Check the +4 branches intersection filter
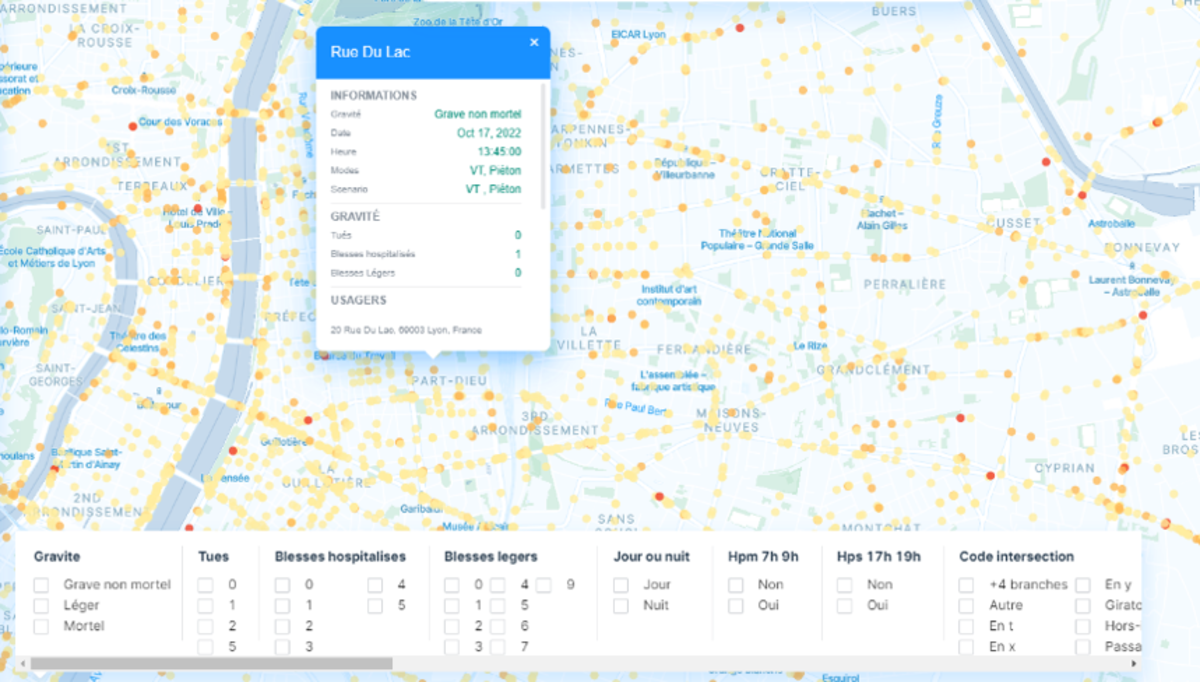The image size is (1200, 682). (966, 585)
